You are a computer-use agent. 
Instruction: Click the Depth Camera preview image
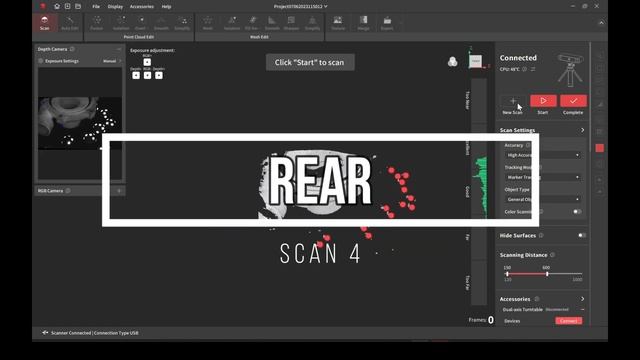coord(80,123)
